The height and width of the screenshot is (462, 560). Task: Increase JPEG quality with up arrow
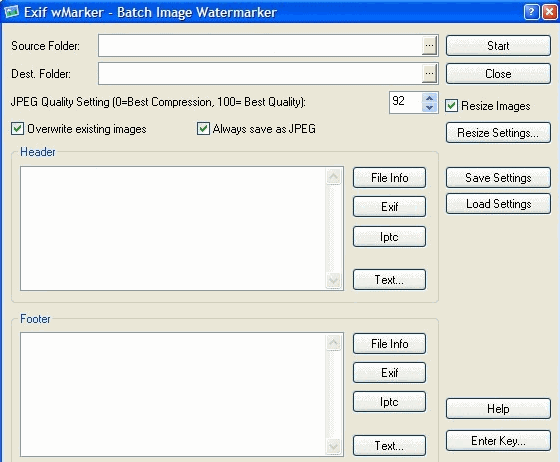click(430, 97)
